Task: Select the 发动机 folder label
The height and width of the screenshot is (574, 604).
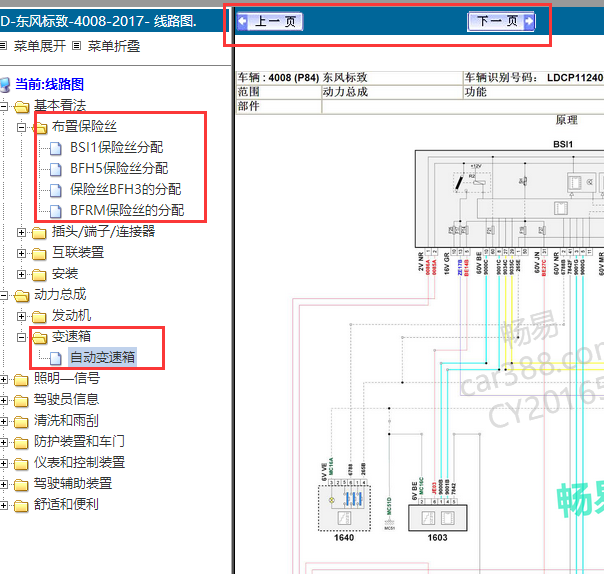Action: coord(71,316)
